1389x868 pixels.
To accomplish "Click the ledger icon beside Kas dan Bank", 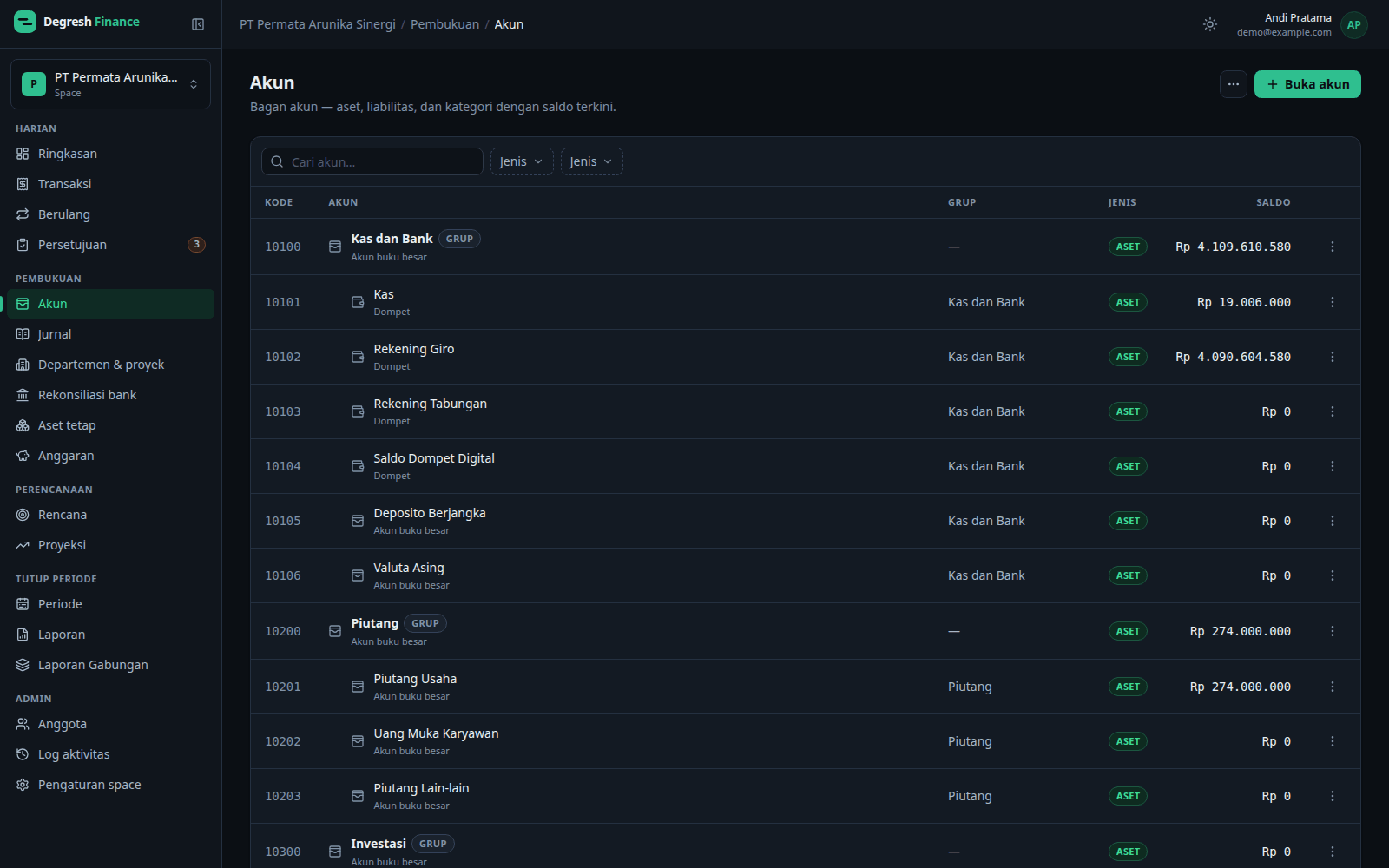I will tap(335, 247).
